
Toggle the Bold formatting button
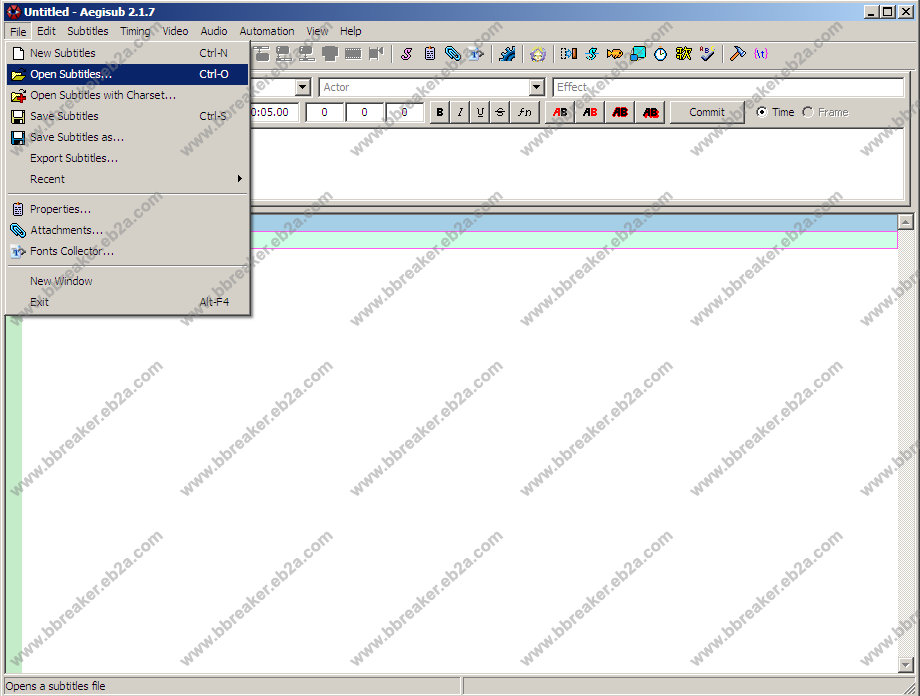[439, 112]
